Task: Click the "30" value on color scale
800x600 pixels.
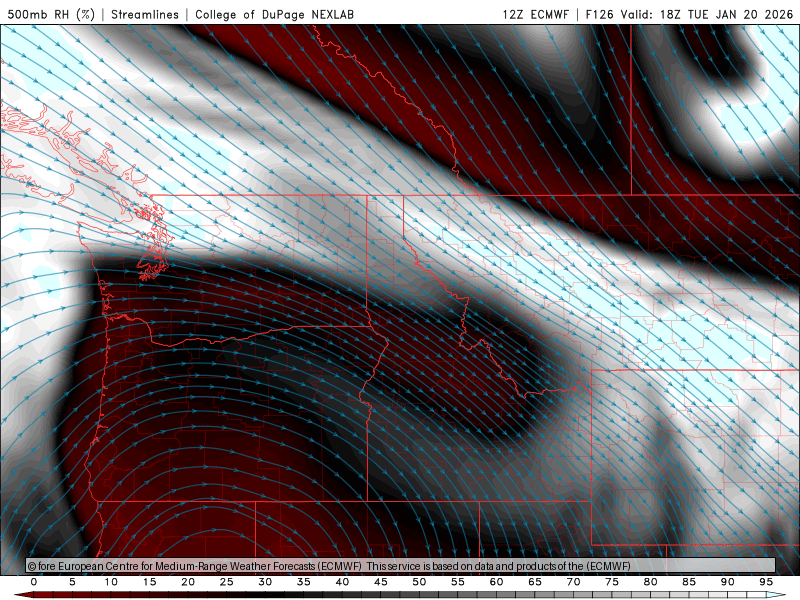Action: [265, 582]
